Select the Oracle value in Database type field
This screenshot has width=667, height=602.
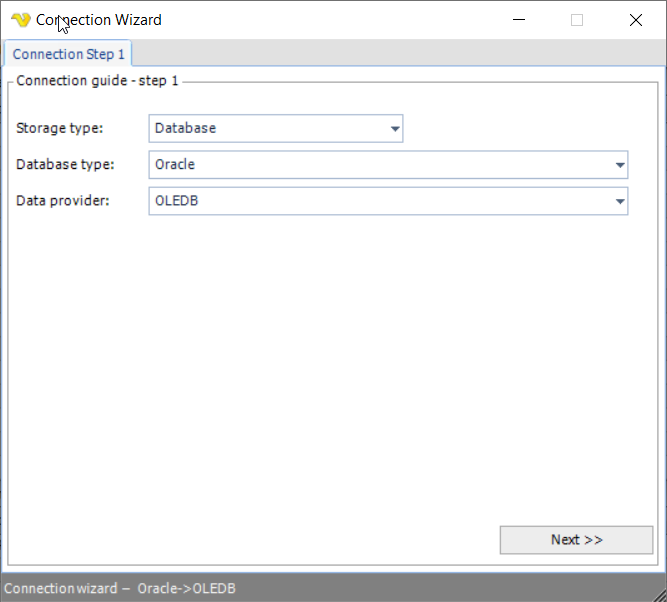pyautogui.click(x=175, y=164)
